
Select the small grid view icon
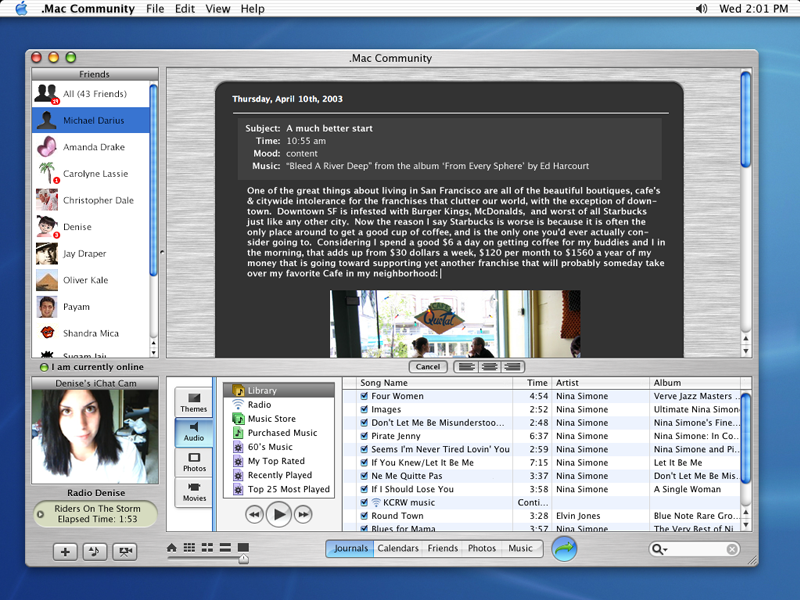(x=189, y=547)
